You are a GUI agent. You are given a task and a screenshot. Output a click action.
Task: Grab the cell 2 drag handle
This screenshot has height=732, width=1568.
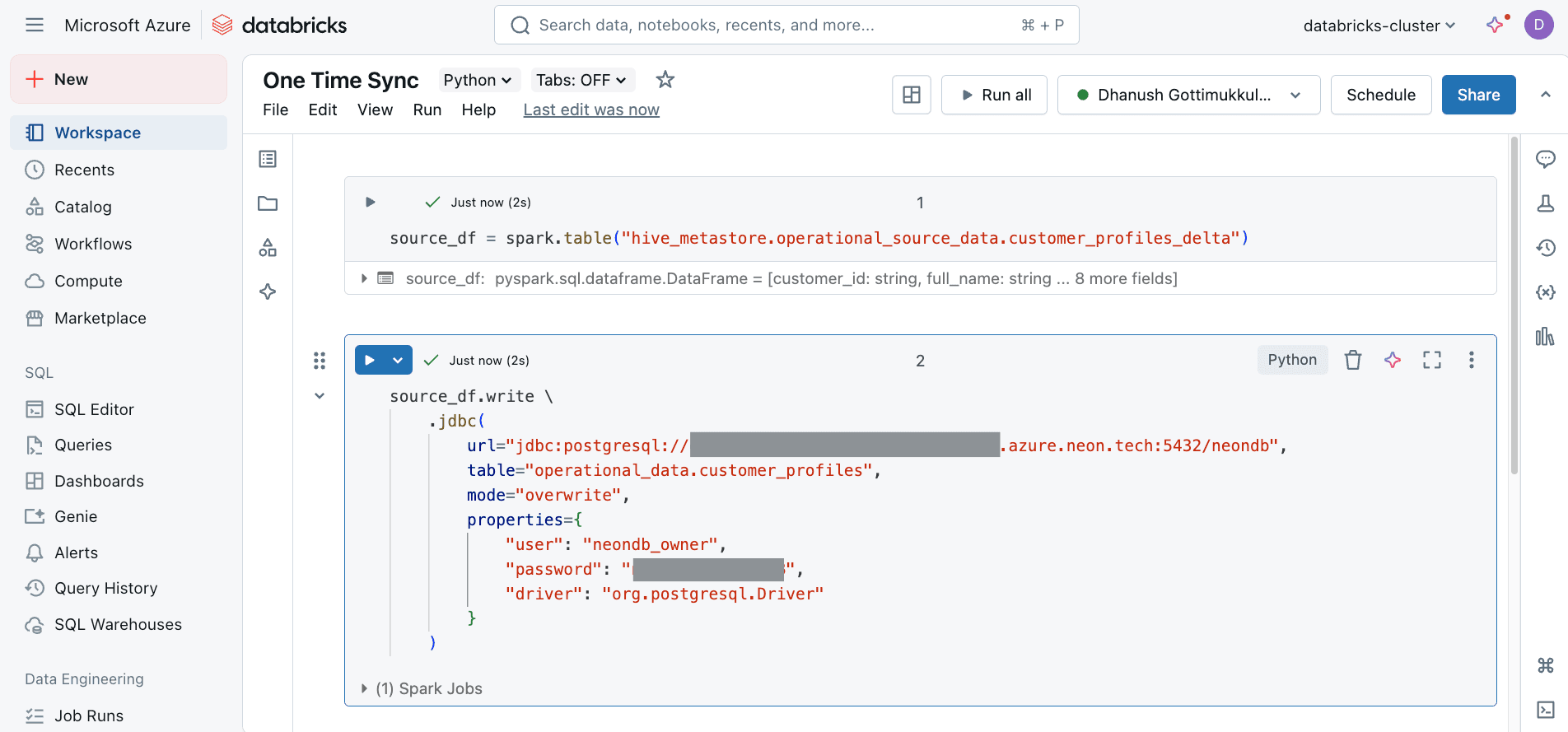click(x=320, y=361)
